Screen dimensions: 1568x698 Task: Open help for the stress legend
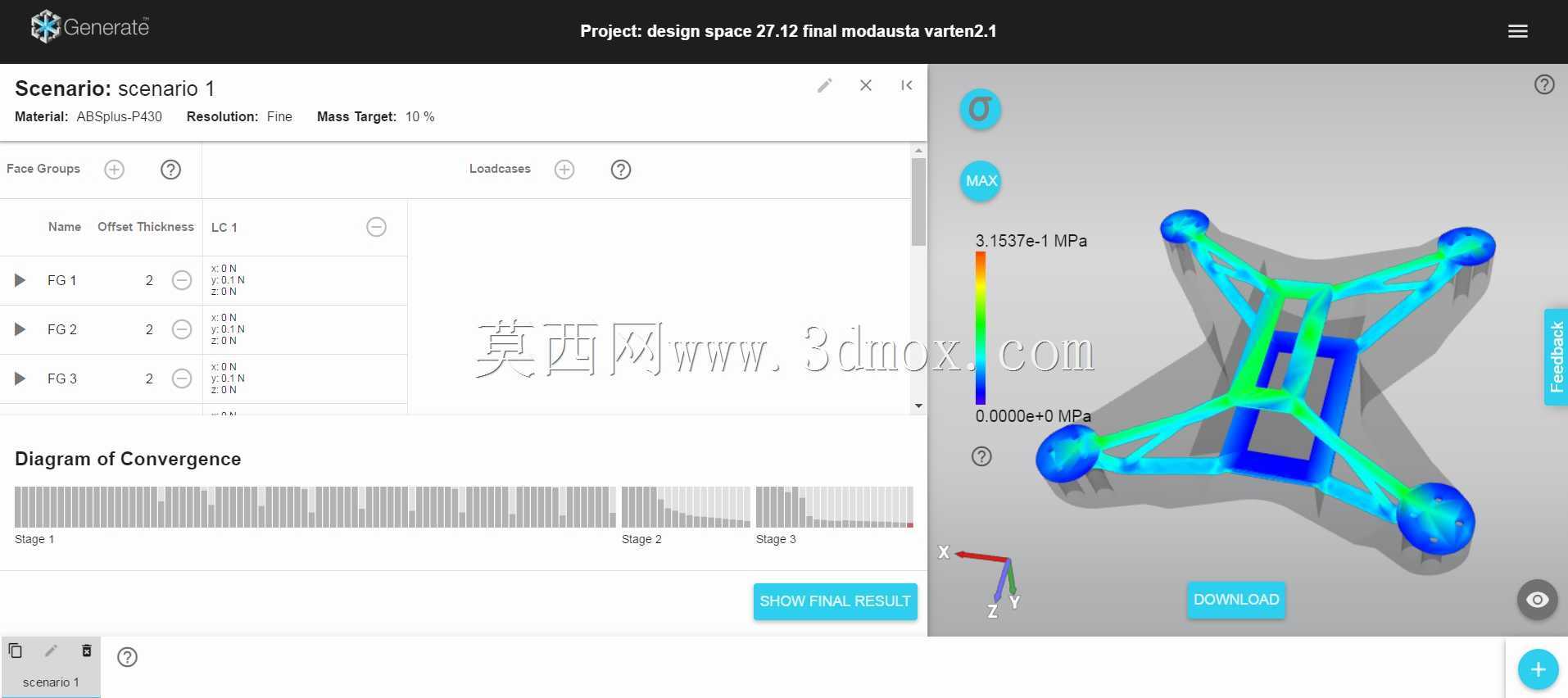point(981,456)
